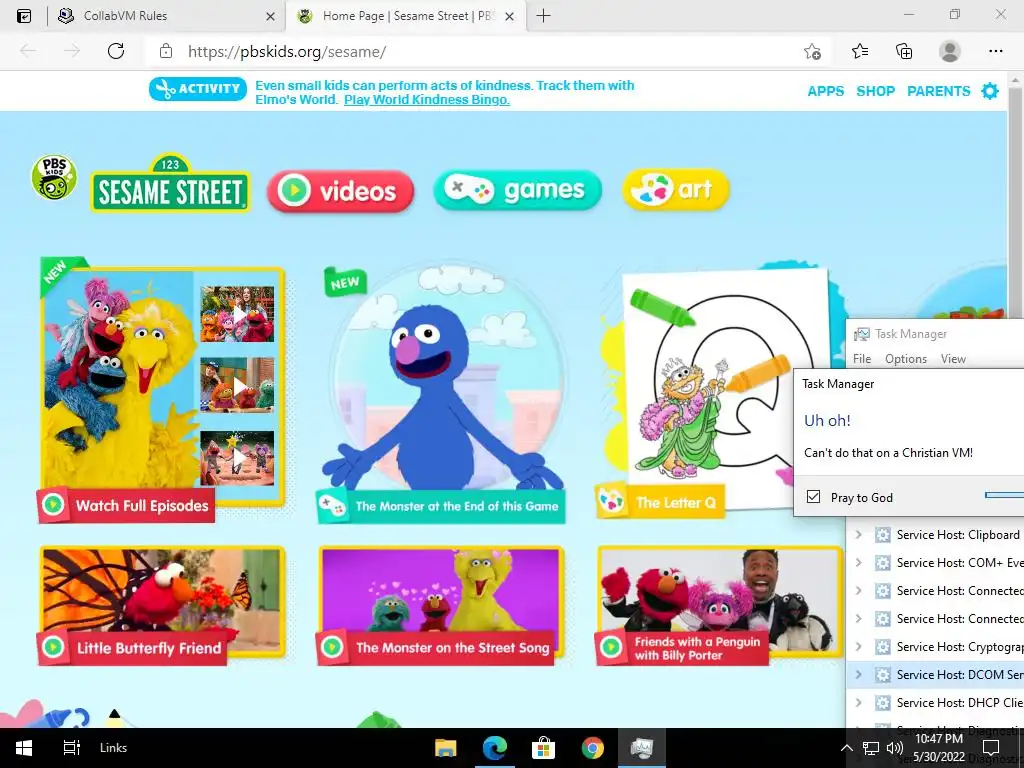The height and width of the screenshot is (768, 1024).
Task: Click the teal games button
Action: coord(517,190)
